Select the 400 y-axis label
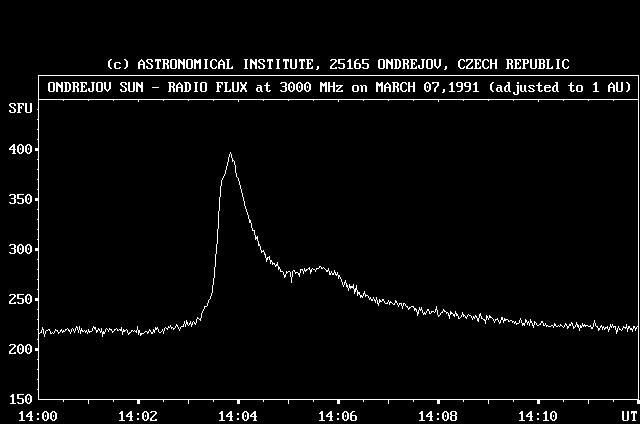 19,150
